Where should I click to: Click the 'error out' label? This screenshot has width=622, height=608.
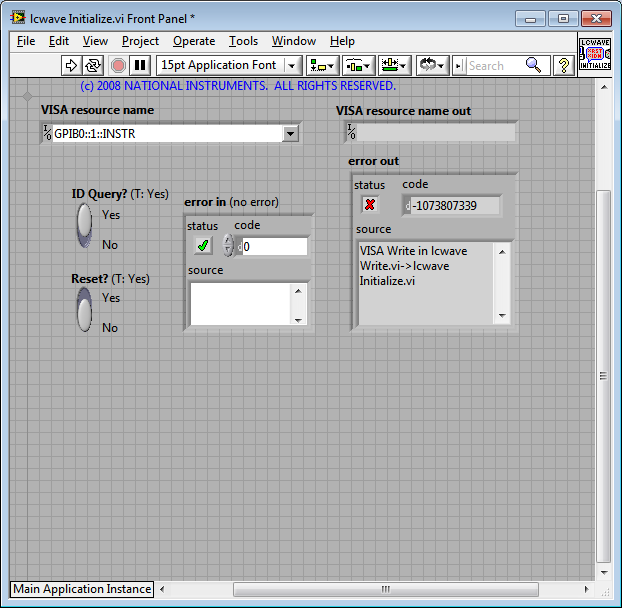(x=373, y=161)
